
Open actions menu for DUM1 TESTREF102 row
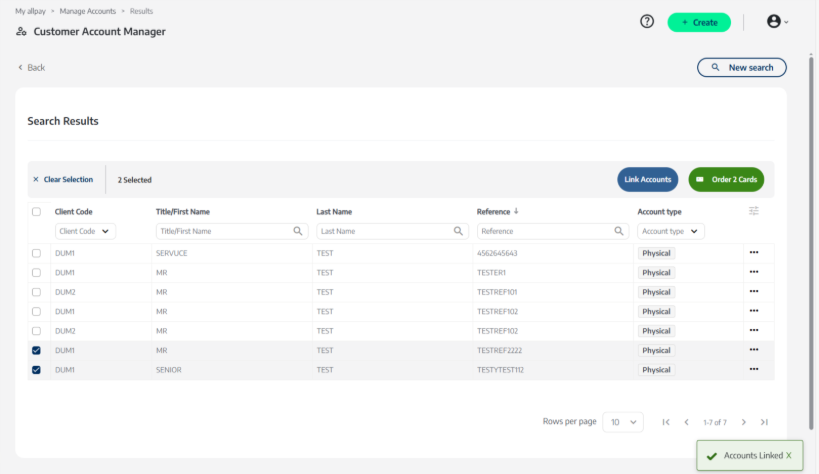pyautogui.click(x=754, y=310)
